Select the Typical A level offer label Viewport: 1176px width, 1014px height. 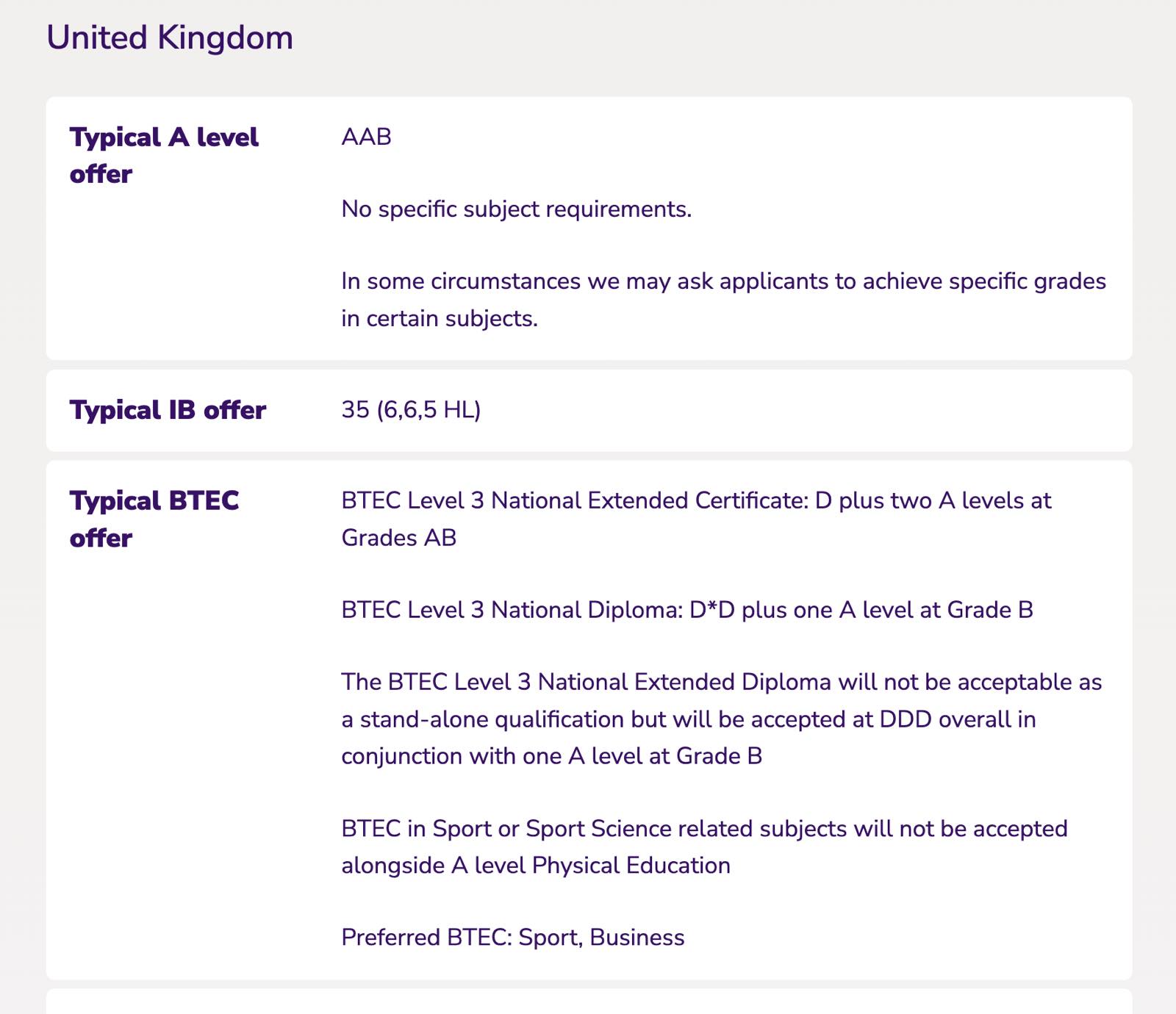point(164,155)
